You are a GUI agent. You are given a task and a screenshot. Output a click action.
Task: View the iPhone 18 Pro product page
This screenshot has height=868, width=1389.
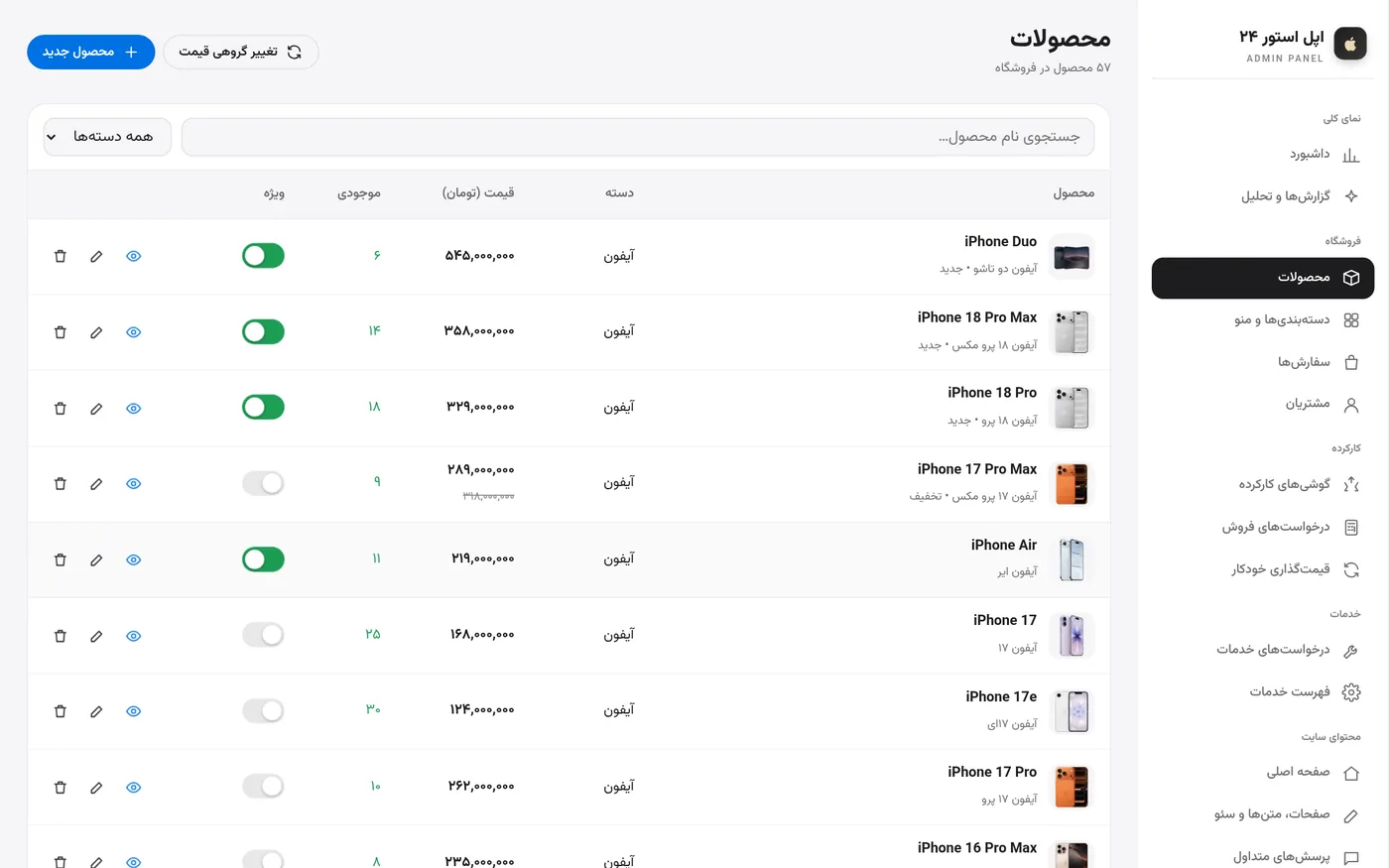pos(134,408)
